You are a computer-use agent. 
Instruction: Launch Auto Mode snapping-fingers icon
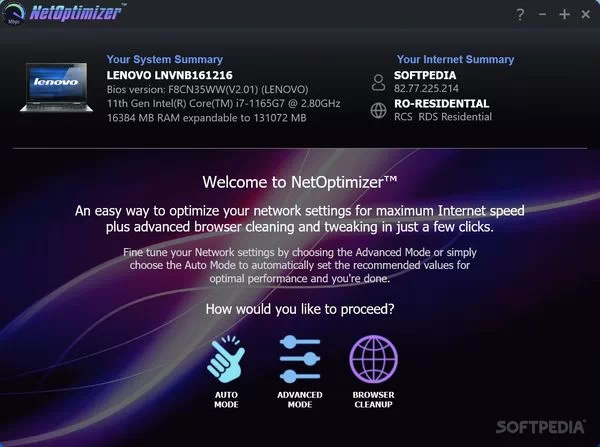coord(226,359)
